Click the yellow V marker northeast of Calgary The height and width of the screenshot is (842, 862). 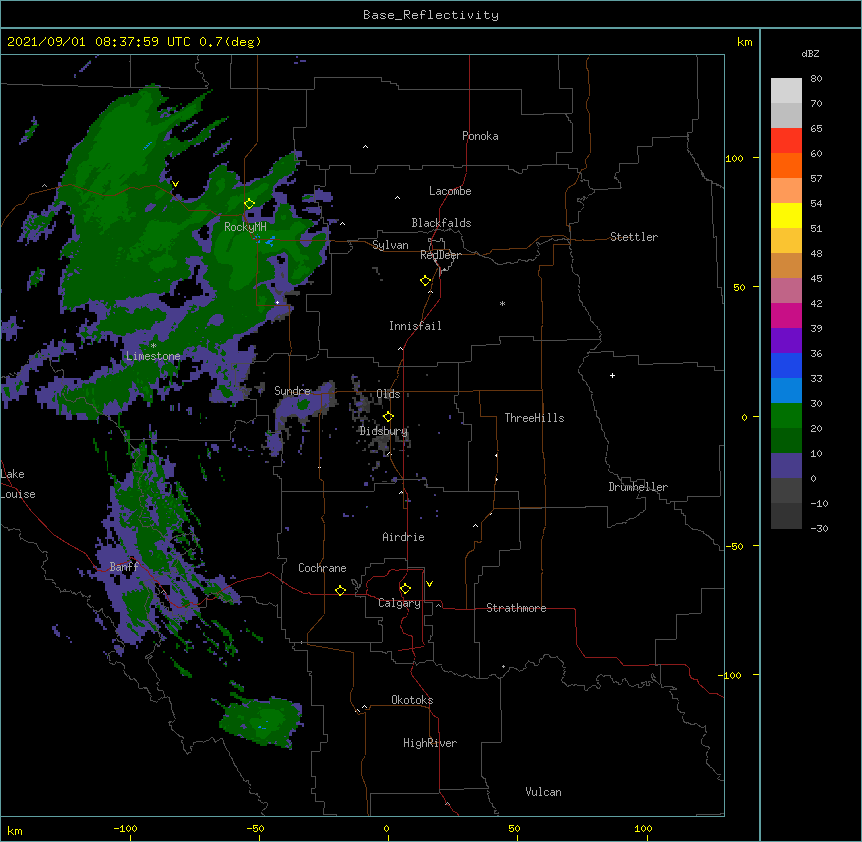coord(429,584)
